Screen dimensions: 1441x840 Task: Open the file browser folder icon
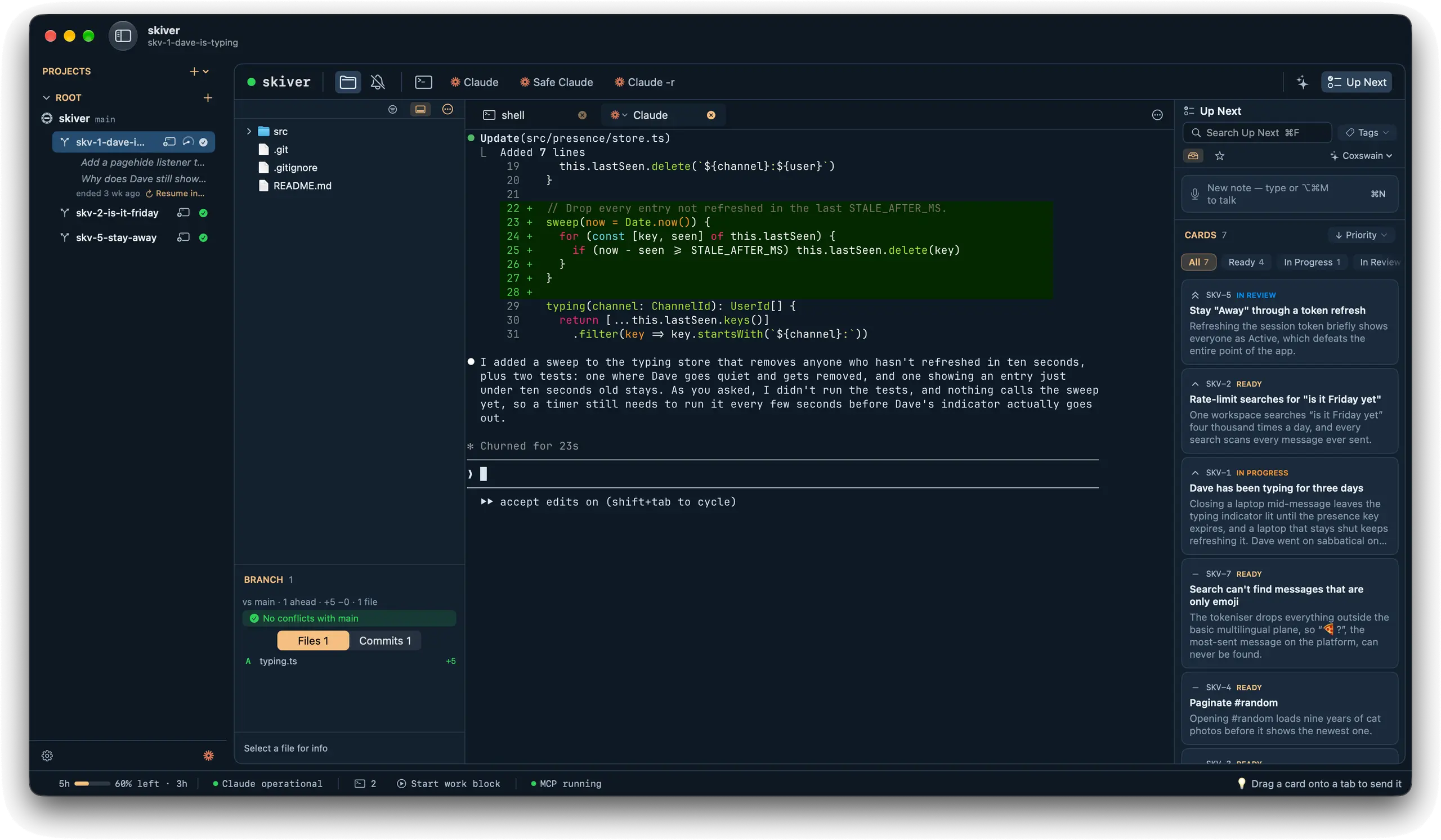tap(348, 82)
